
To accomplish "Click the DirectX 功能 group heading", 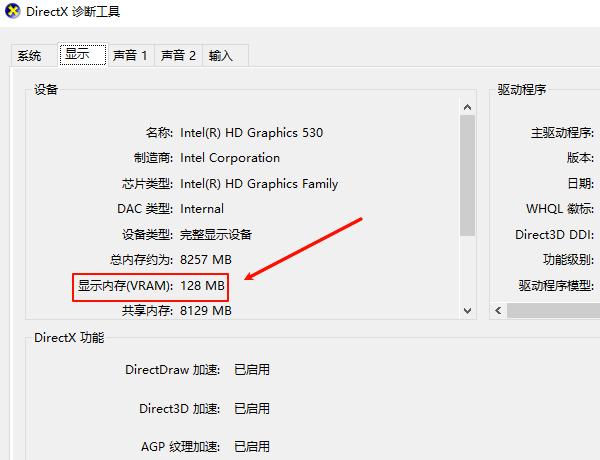I will click(69, 338).
